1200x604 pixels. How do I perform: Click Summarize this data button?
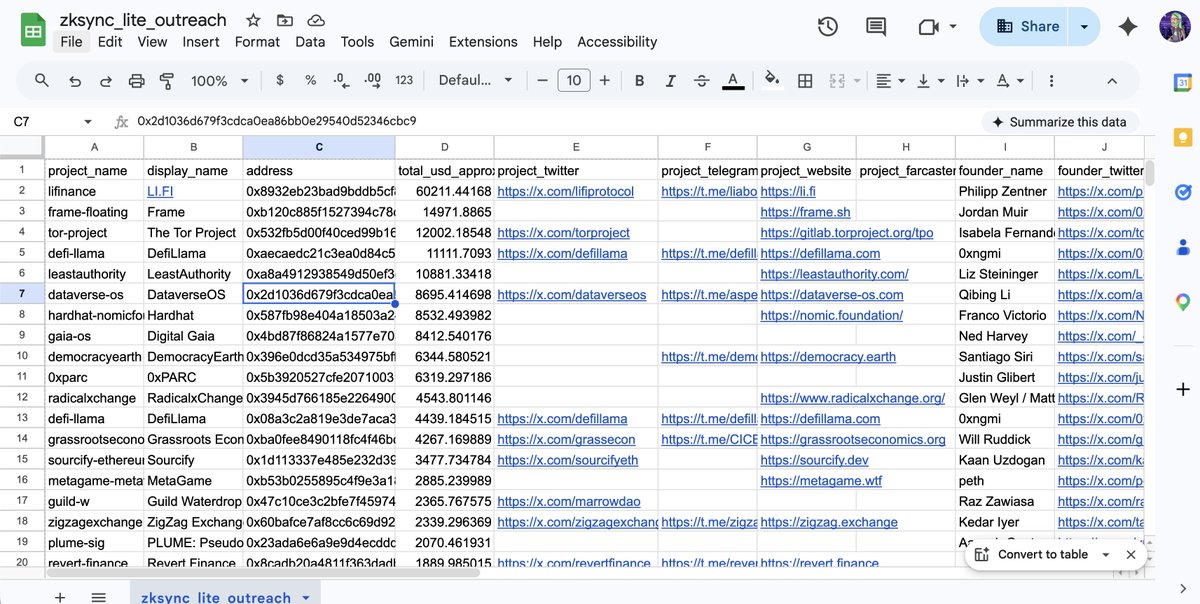pos(1059,122)
